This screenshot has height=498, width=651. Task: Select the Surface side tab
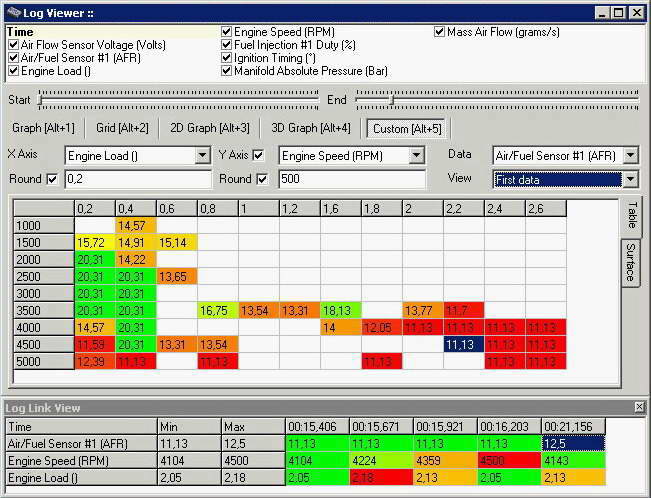pyautogui.click(x=631, y=263)
